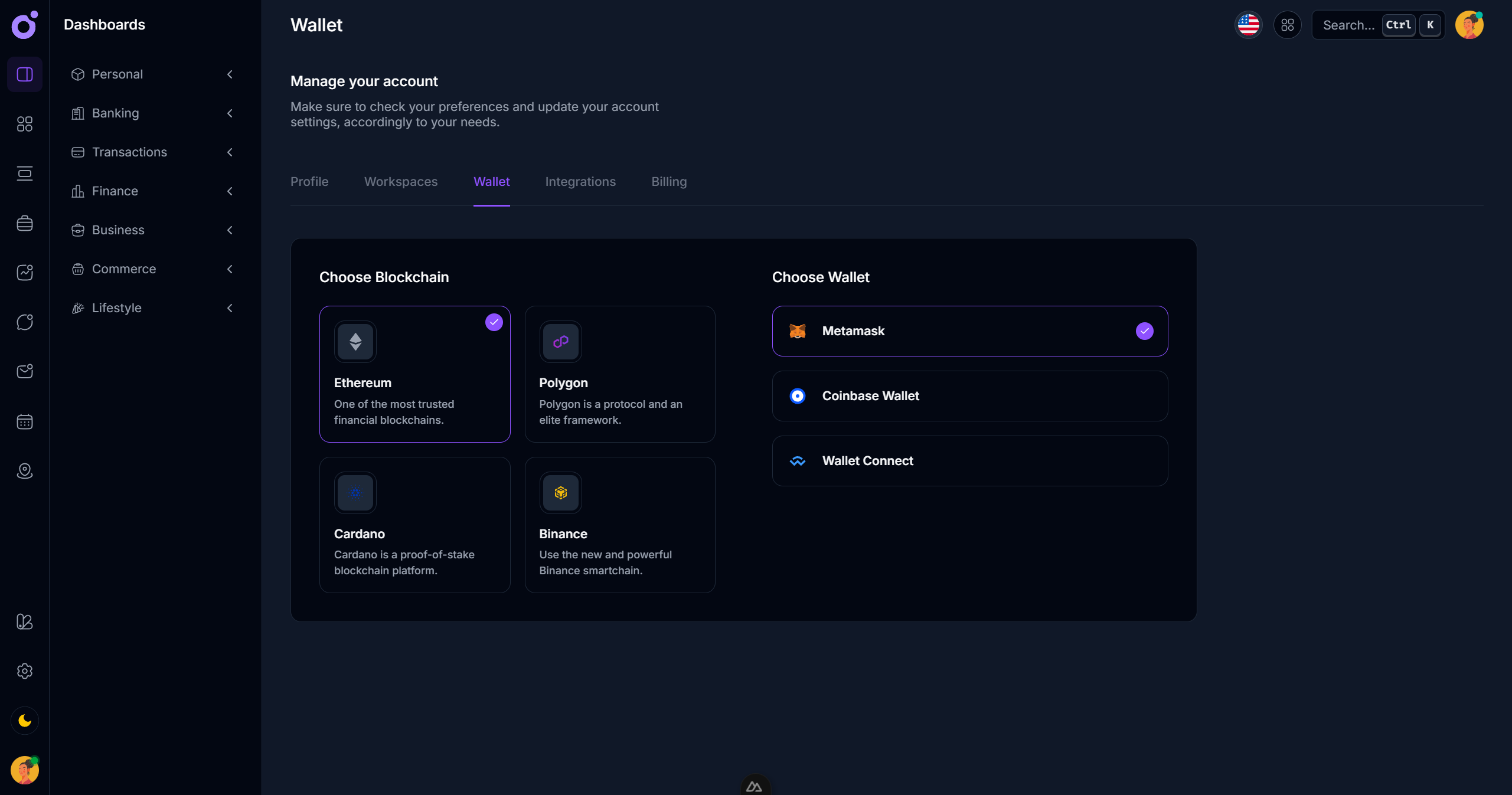
Task: Select the location pin icon in left rail
Action: [24, 471]
